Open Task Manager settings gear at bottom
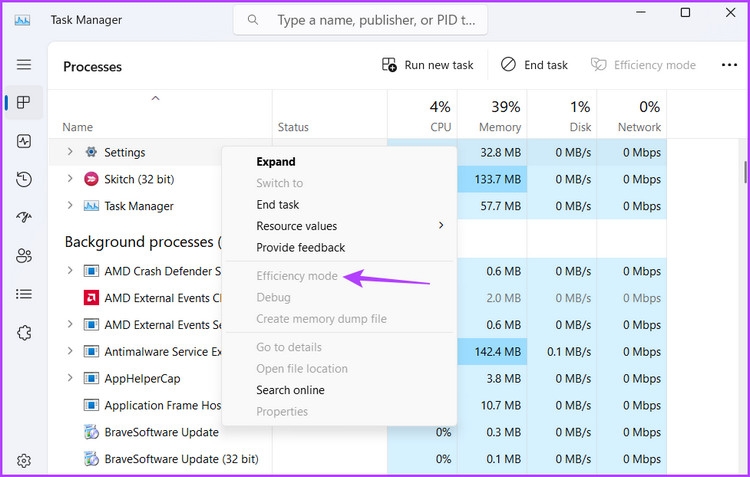The width and height of the screenshot is (750, 477). tap(24, 461)
